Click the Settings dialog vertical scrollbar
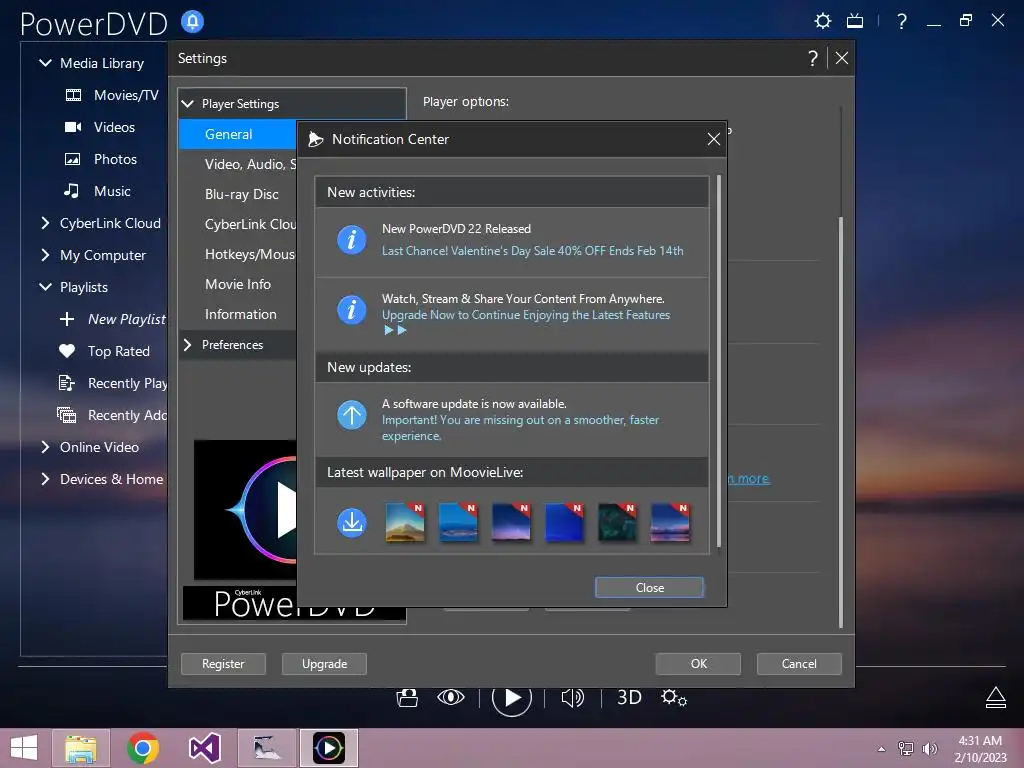Screen dimensions: 1024x768 (840, 421)
